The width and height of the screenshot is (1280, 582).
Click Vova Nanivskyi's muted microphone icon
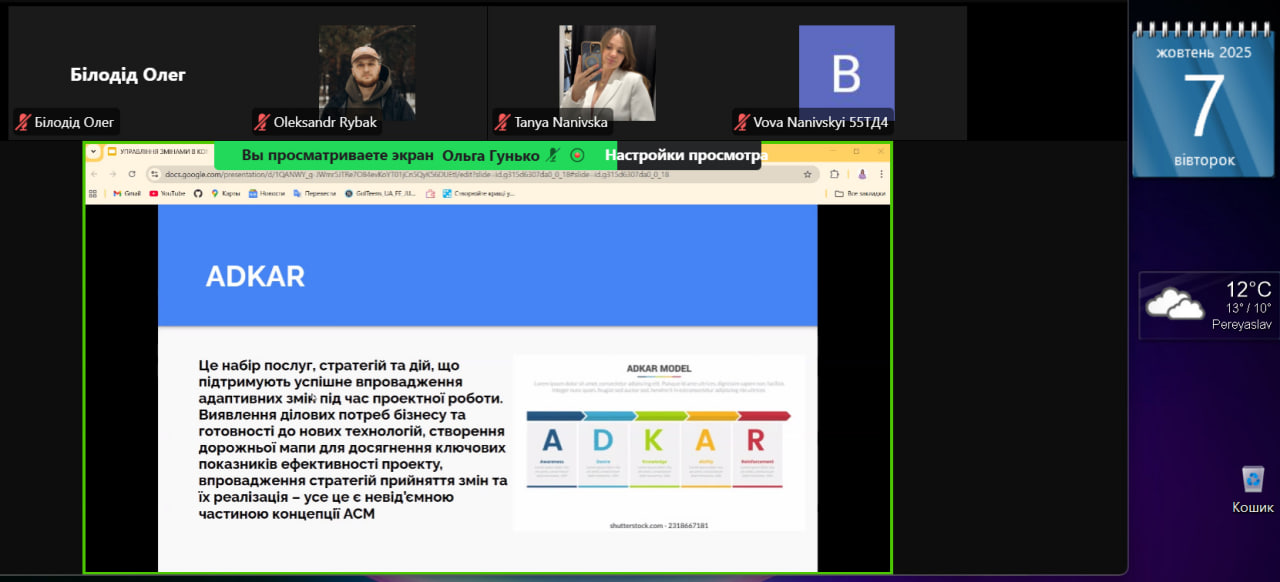coord(741,122)
